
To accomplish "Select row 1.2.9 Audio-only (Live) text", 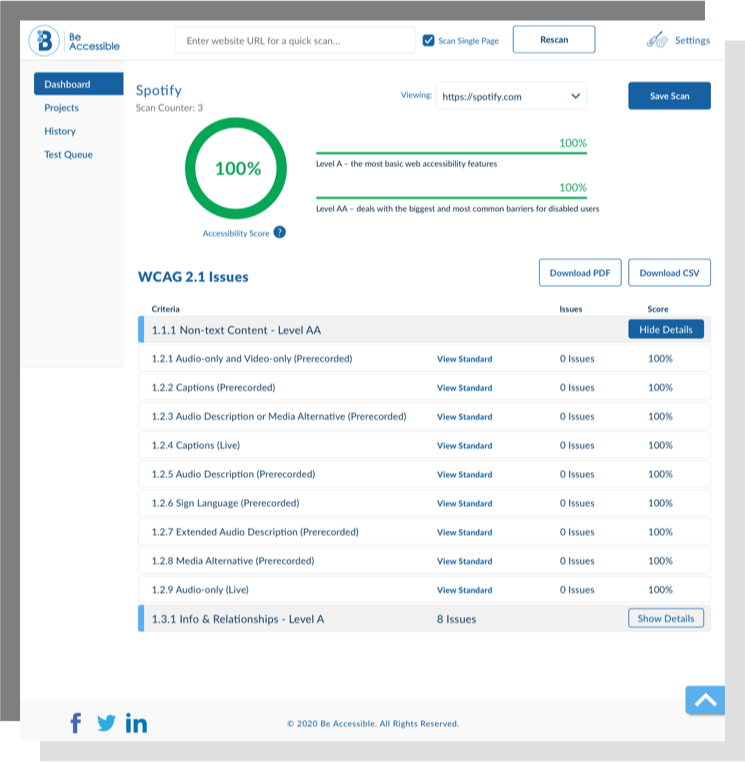I will [x=200, y=589].
